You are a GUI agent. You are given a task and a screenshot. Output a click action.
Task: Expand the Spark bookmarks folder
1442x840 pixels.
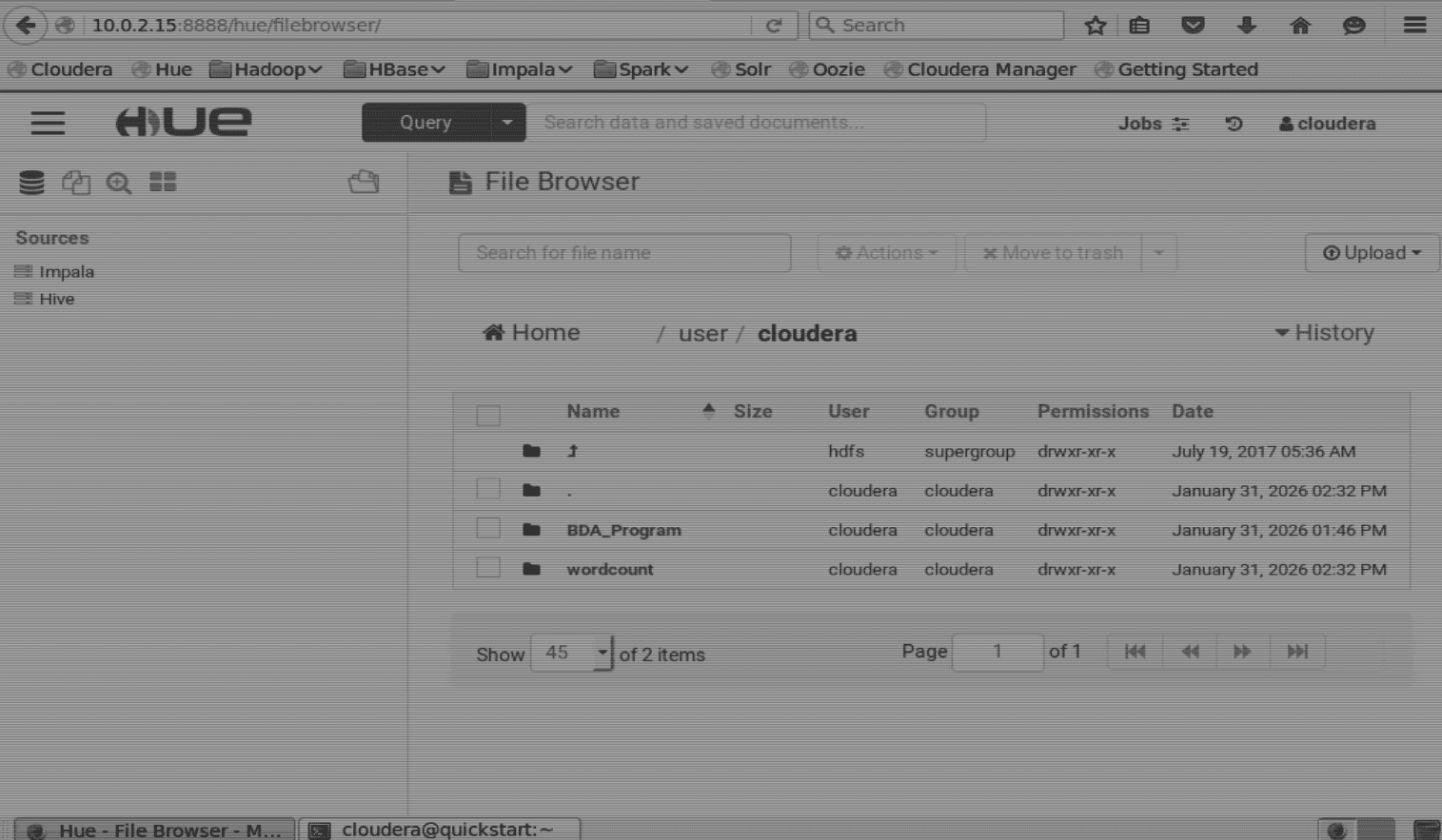tap(641, 69)
